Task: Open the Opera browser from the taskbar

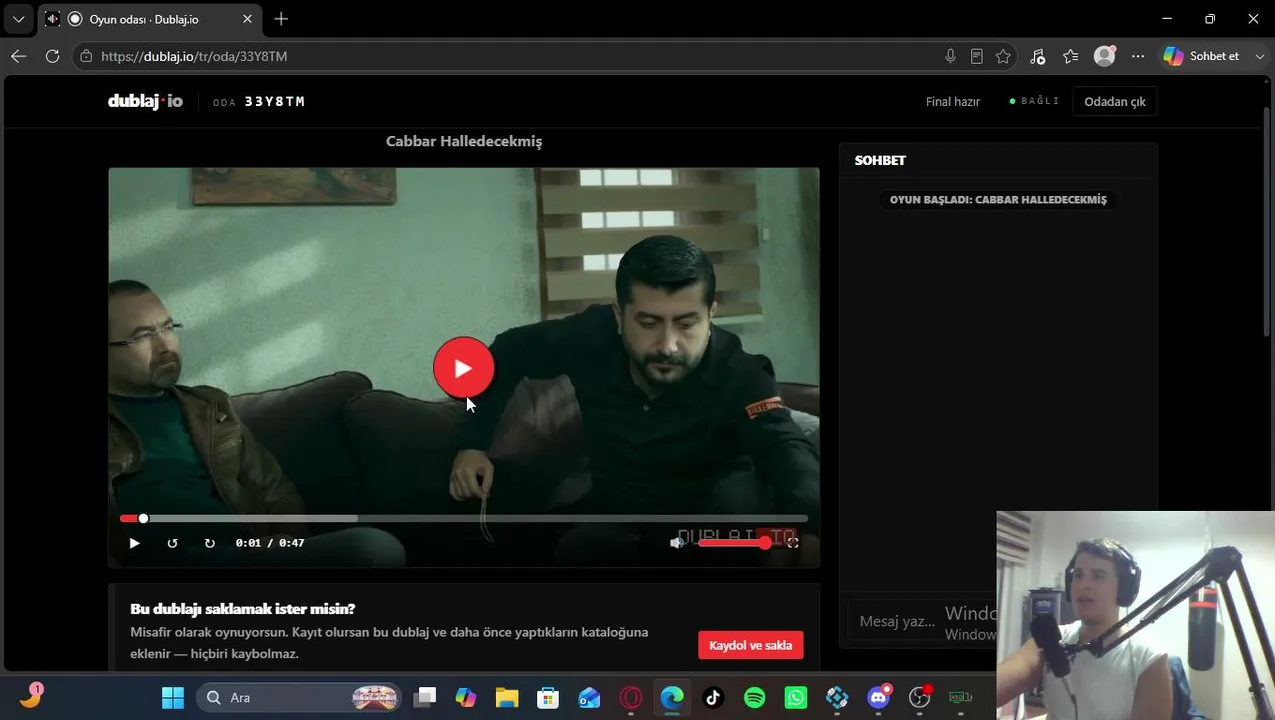Action: pyautogui.click(x=631, y=697)
